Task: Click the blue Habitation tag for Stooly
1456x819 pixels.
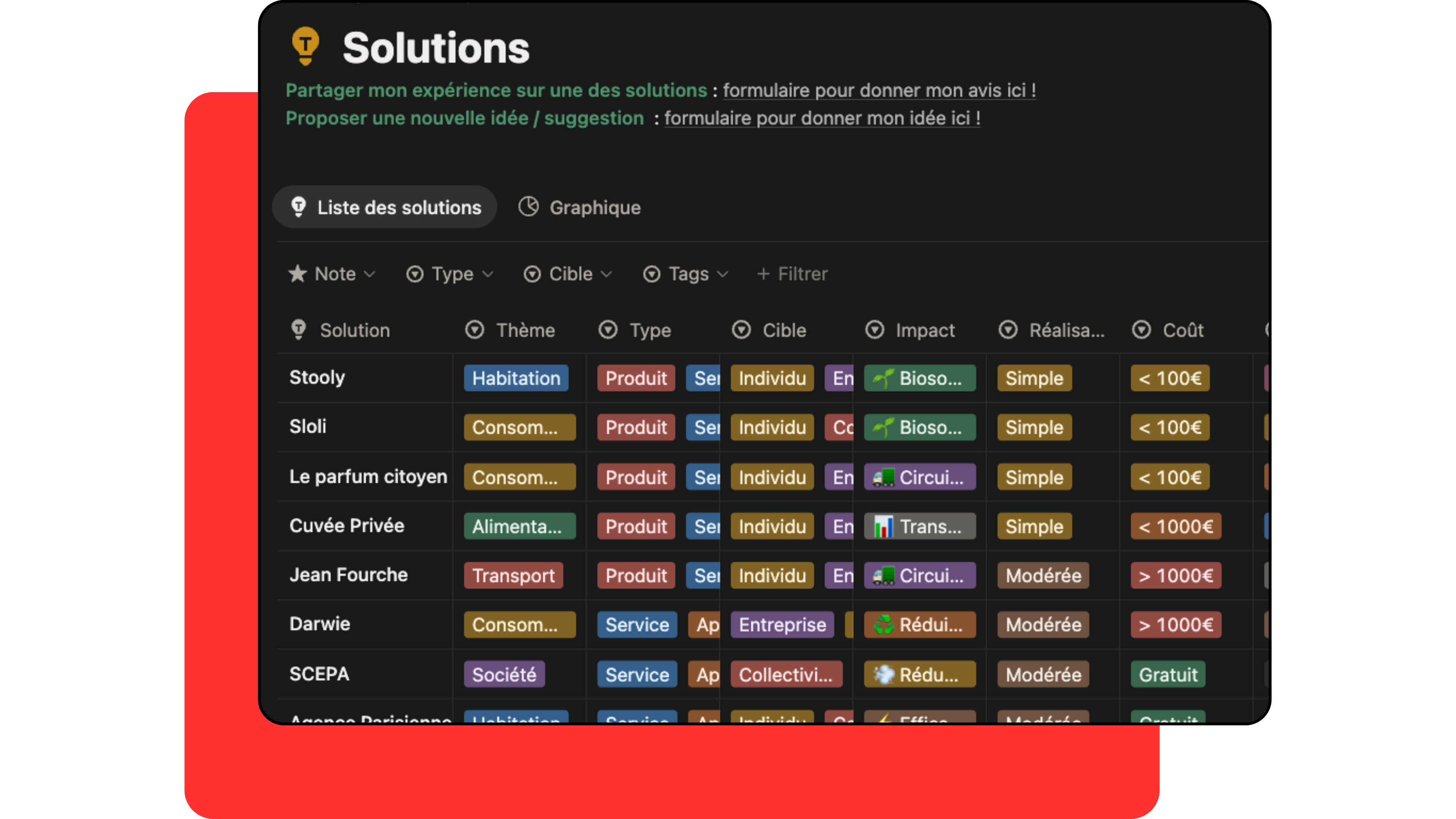Action: pos(516,378)
